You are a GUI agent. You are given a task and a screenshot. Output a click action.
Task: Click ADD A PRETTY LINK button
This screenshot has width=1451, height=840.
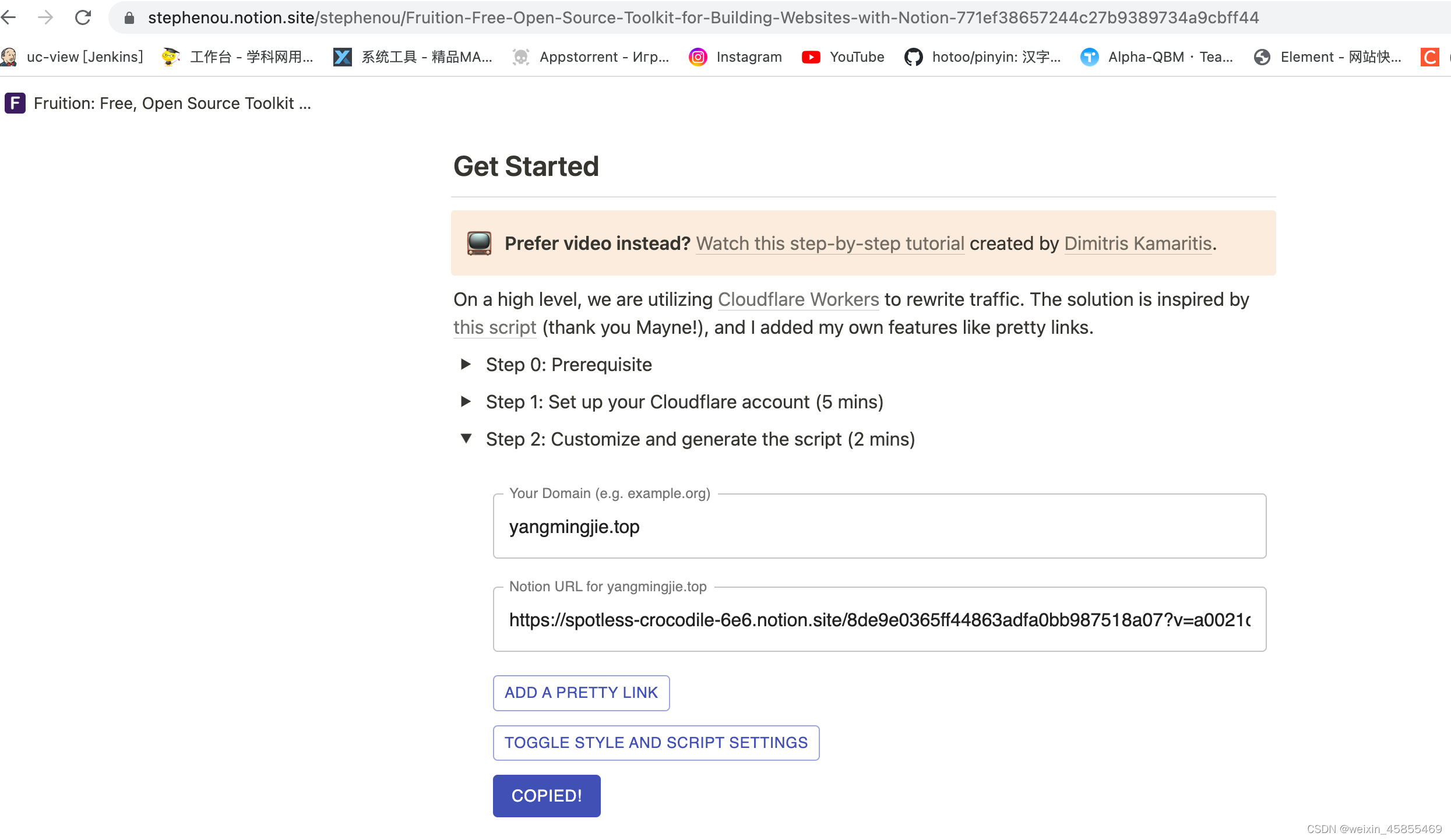click(x=580, y=693)
